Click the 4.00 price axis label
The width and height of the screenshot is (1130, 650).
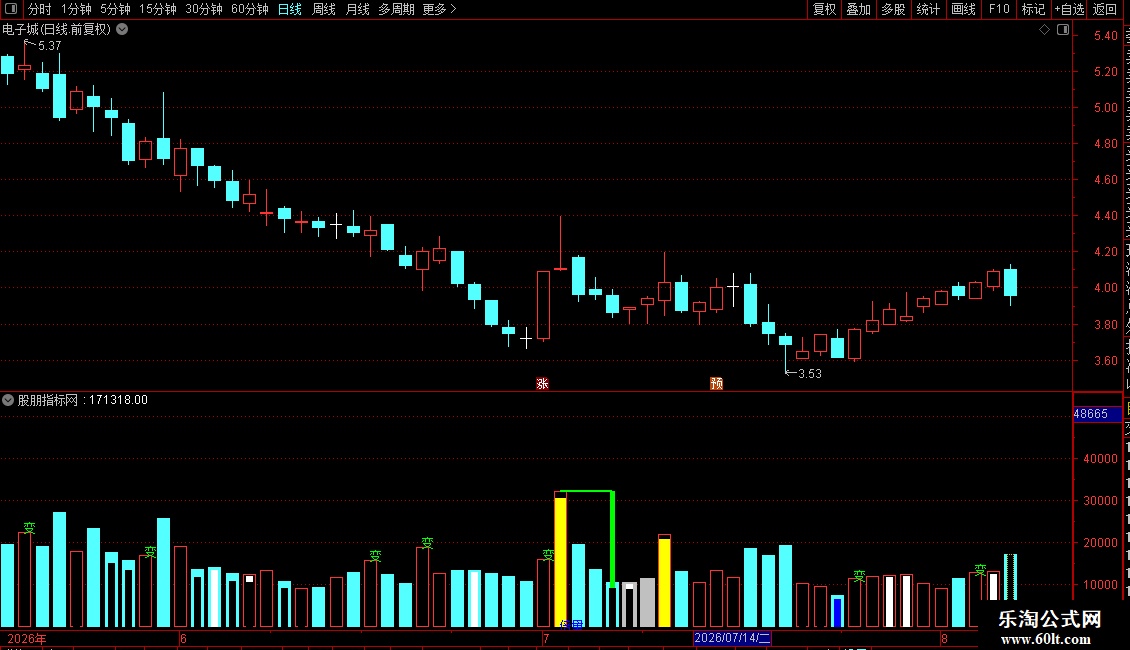coord(1105,288)
